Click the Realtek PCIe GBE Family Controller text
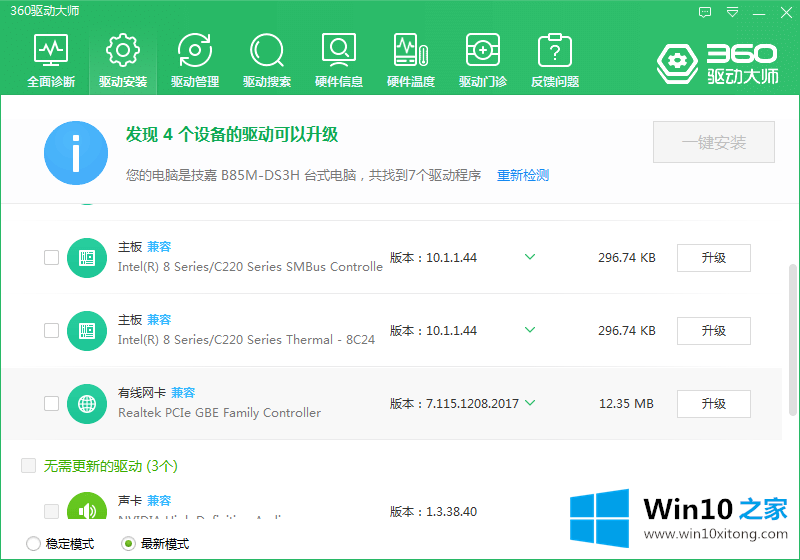The height and width of the screenshot is (560, 800). (219, 413)
